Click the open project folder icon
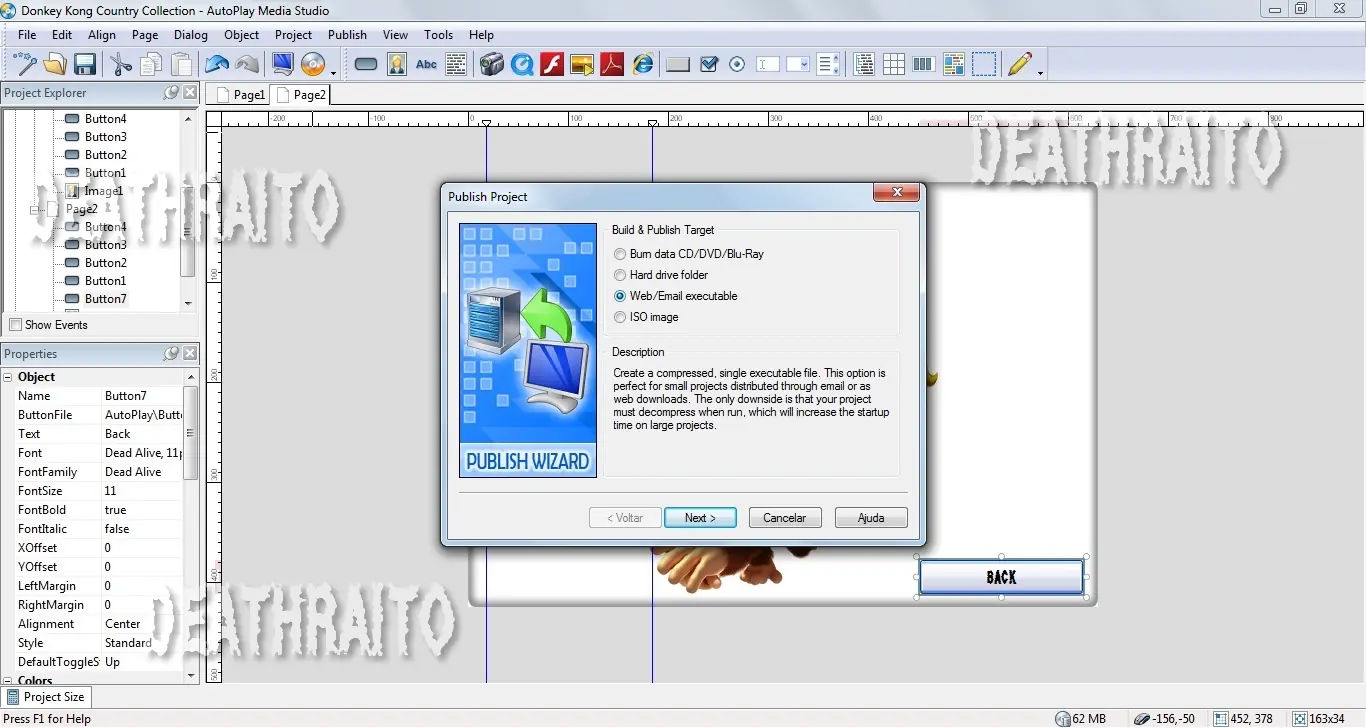 tap(55, 65)
